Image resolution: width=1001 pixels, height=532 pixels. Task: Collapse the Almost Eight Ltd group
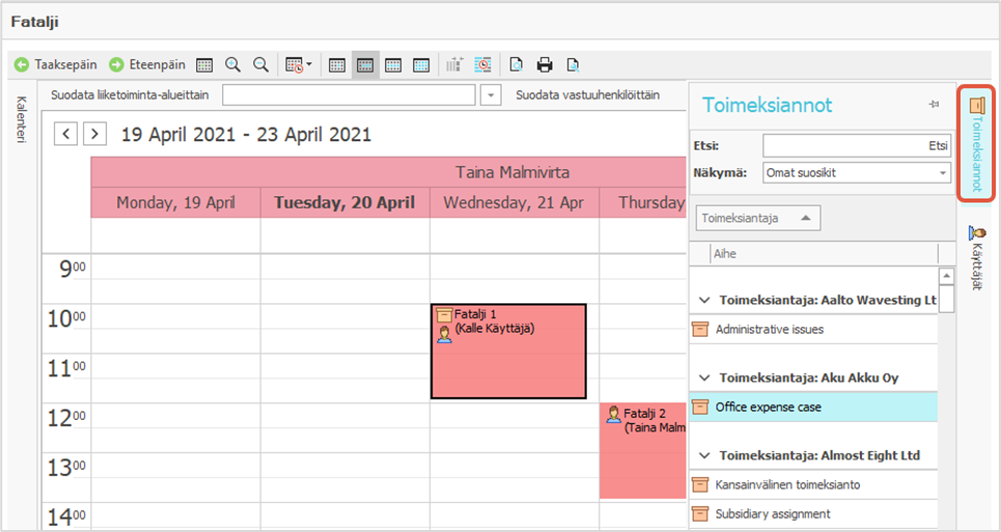click(x=706, y=455)
